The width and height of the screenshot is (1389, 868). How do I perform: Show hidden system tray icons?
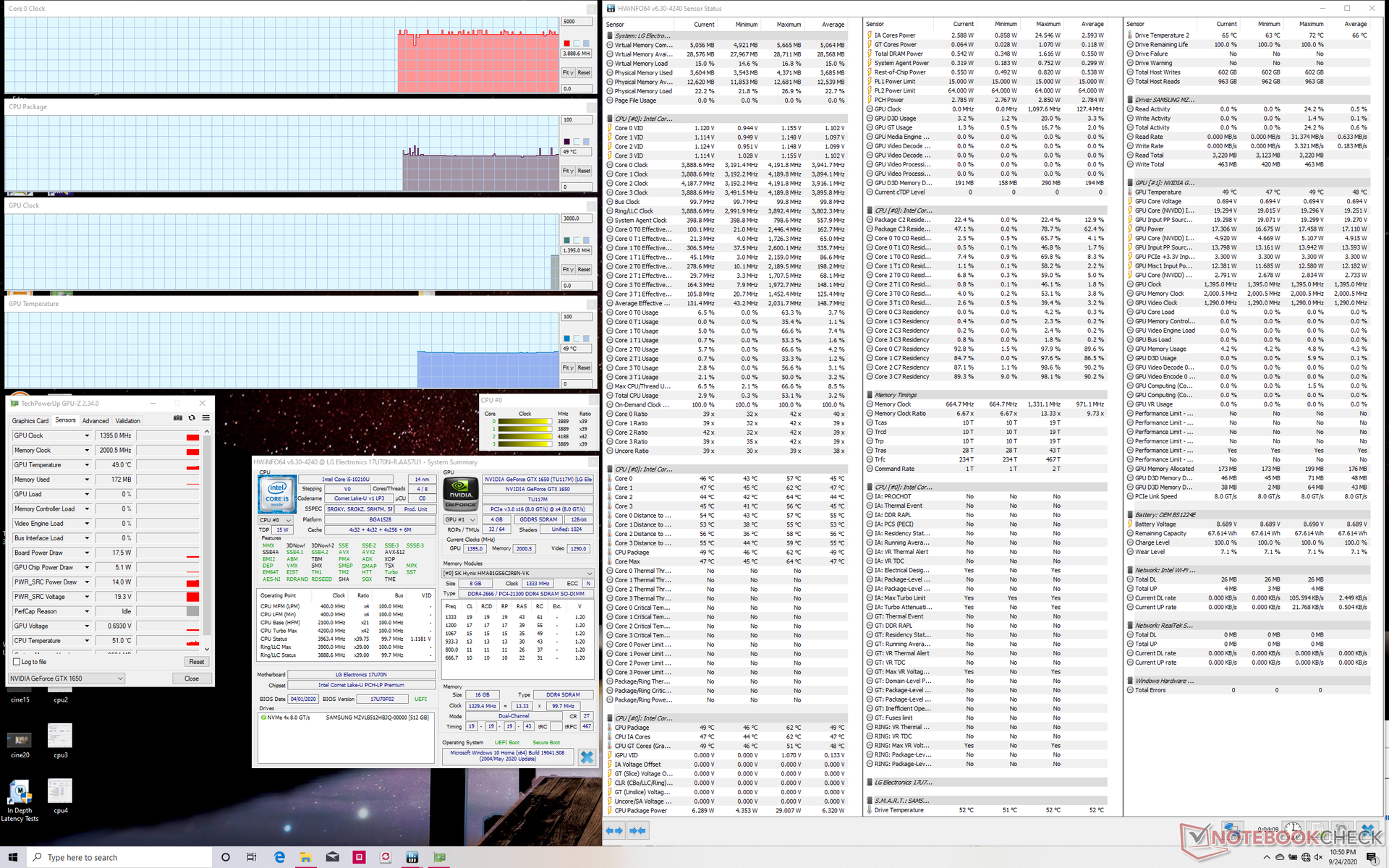1266,857
